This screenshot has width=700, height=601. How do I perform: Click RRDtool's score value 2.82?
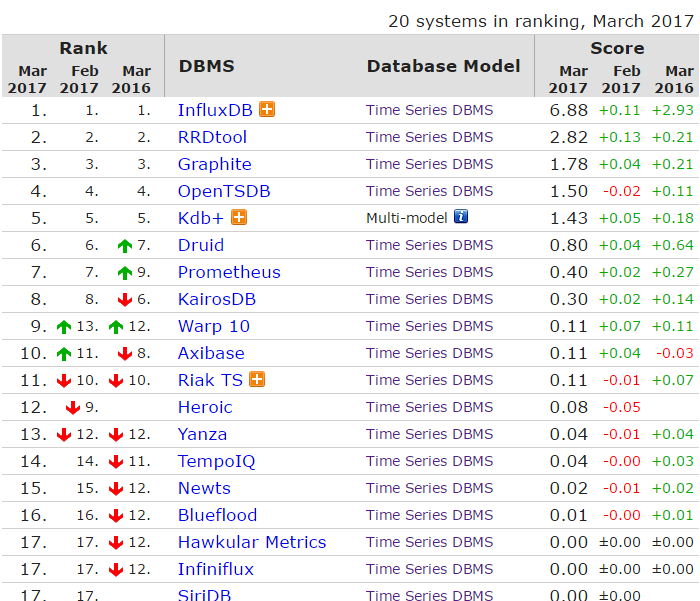pos(568,137)
